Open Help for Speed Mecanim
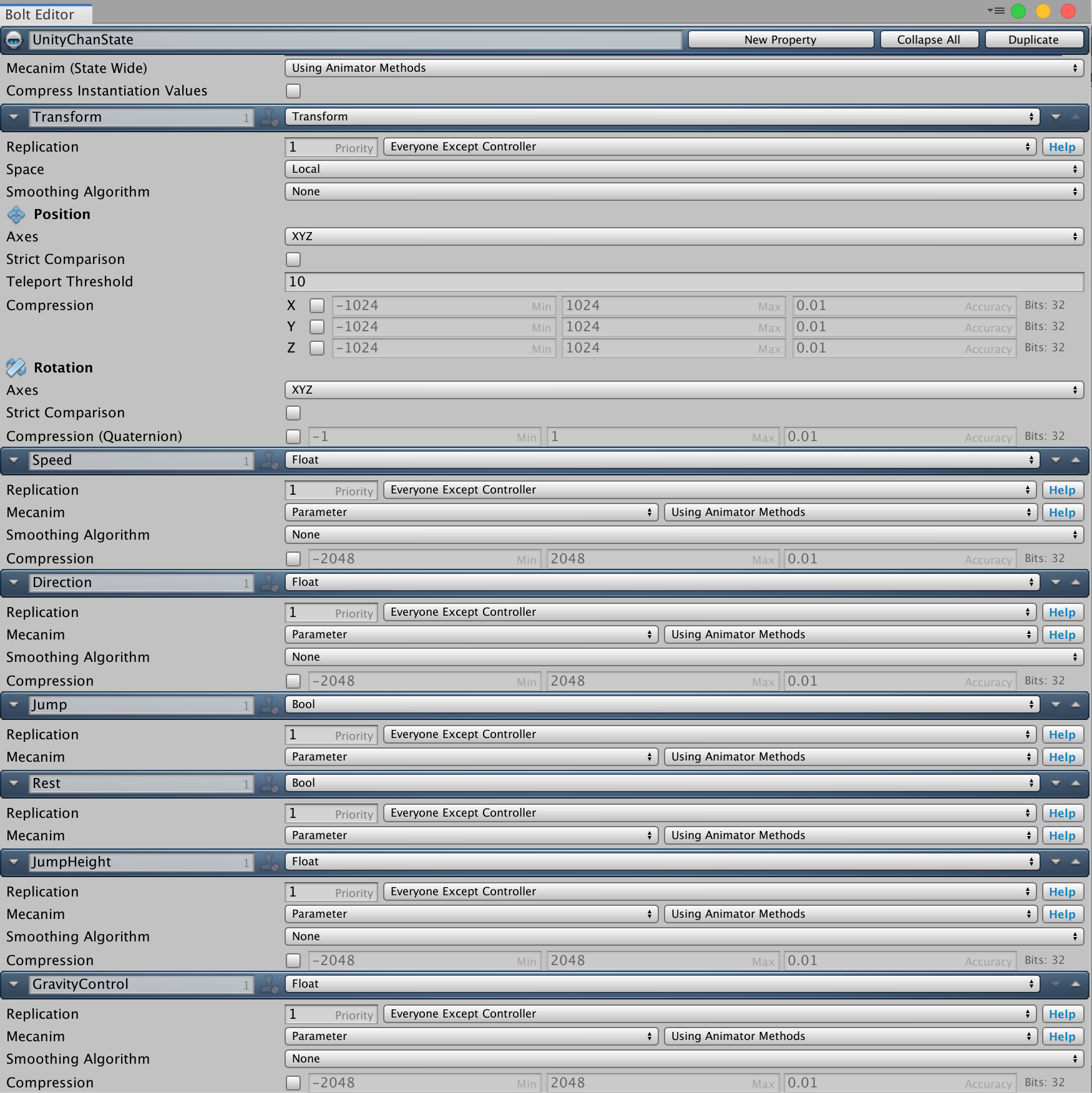 coord(1062,513)
